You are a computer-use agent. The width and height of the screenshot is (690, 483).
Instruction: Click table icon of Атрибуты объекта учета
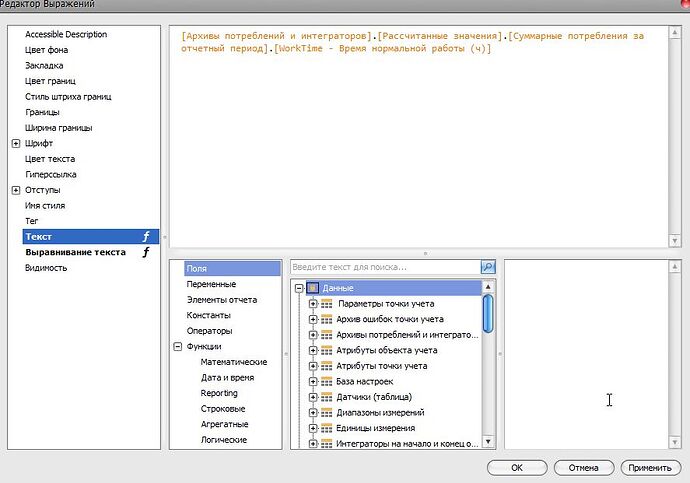(x=327, y=350)
